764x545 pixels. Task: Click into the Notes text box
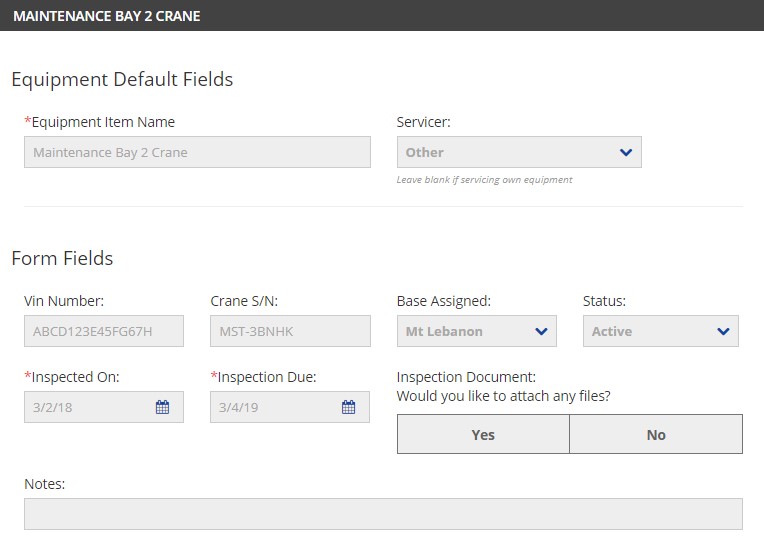383,514
